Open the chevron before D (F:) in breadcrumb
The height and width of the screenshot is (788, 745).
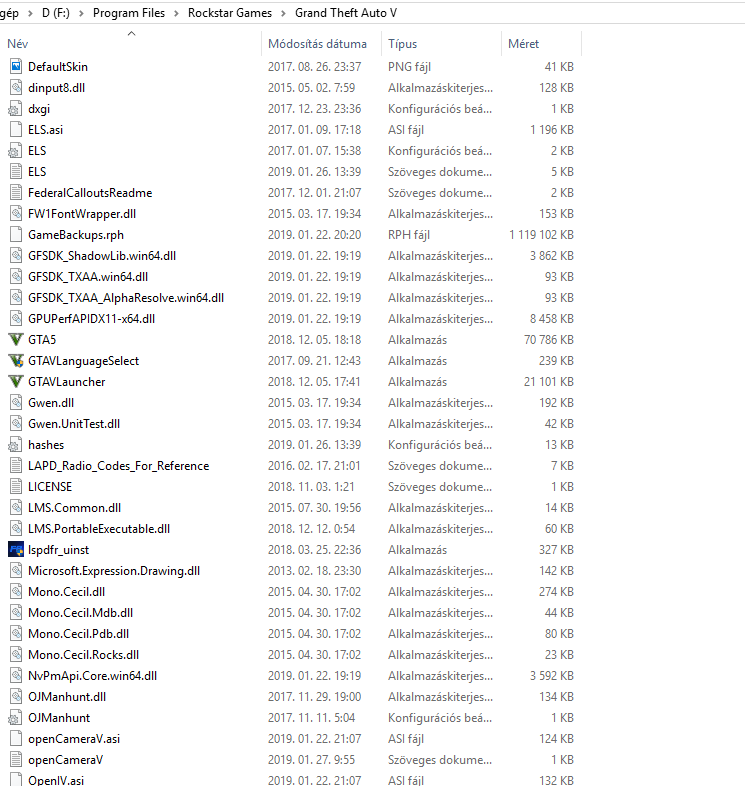pyautogui.click(x=30, y=13)
